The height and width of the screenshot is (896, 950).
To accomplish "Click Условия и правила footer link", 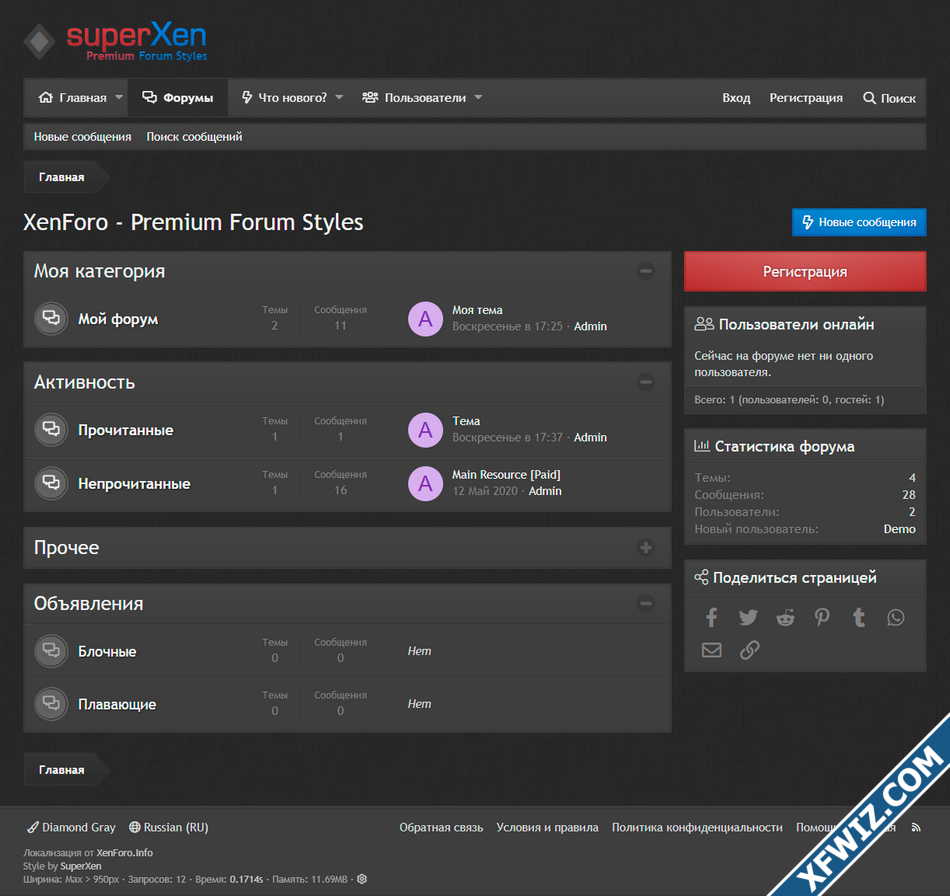I will 547,828.
